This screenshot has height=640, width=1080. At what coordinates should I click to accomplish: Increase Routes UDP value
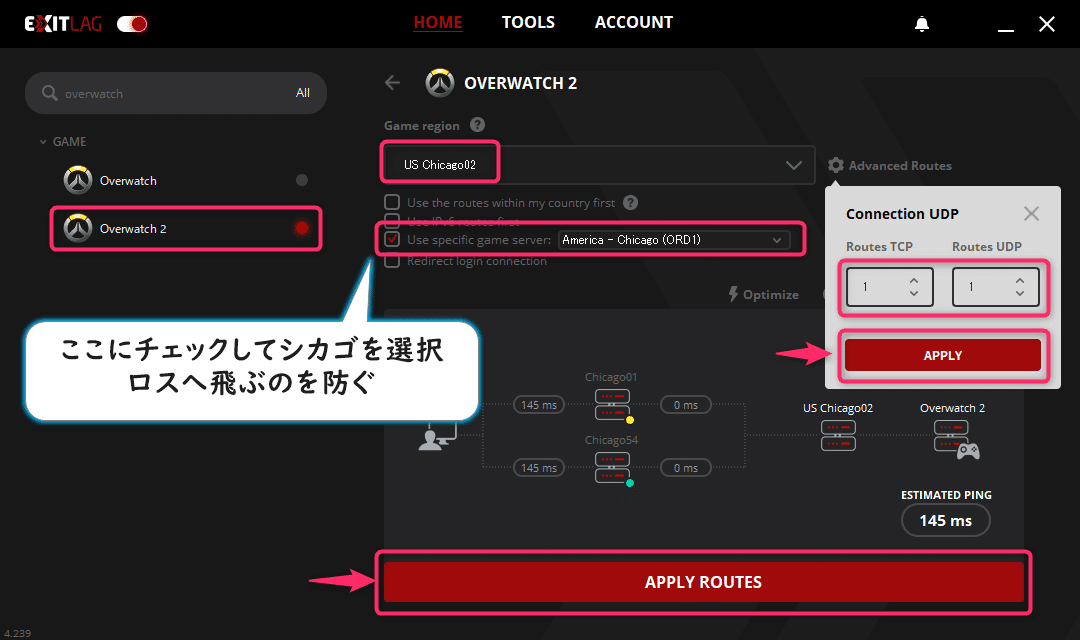point(1020,280)
